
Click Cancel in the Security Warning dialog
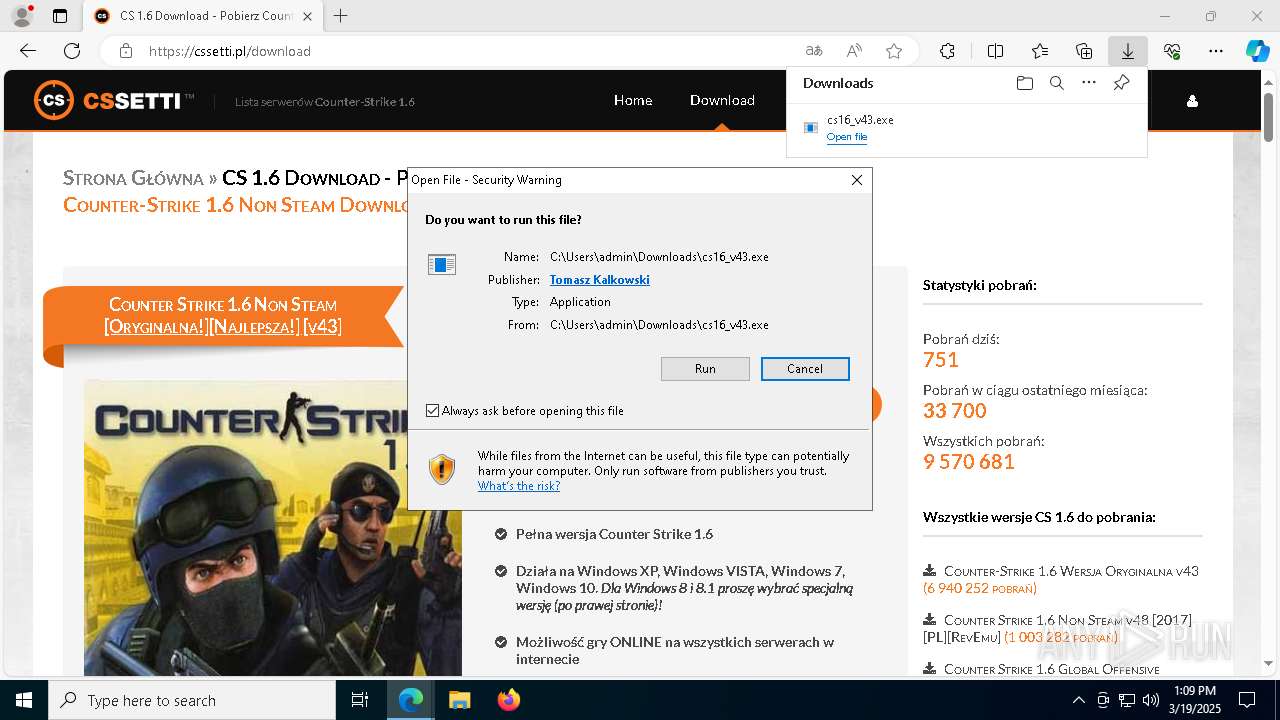tap(805, 369)
